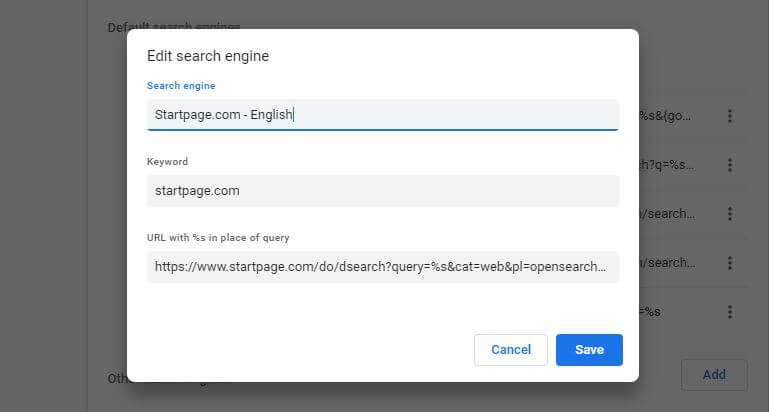This screenshot has height=412, width=769.
Task: Open more actions for the =%s row
Action: (730, 311)
